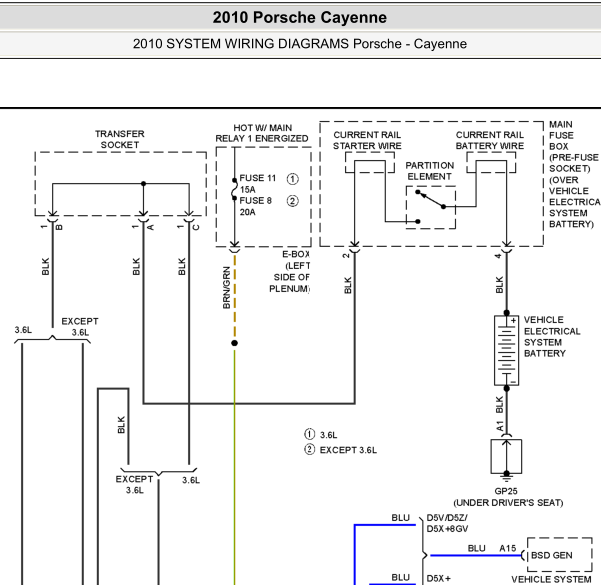Click the GP25 ground symbol box

pyautogui.click(x=507, y=456)
